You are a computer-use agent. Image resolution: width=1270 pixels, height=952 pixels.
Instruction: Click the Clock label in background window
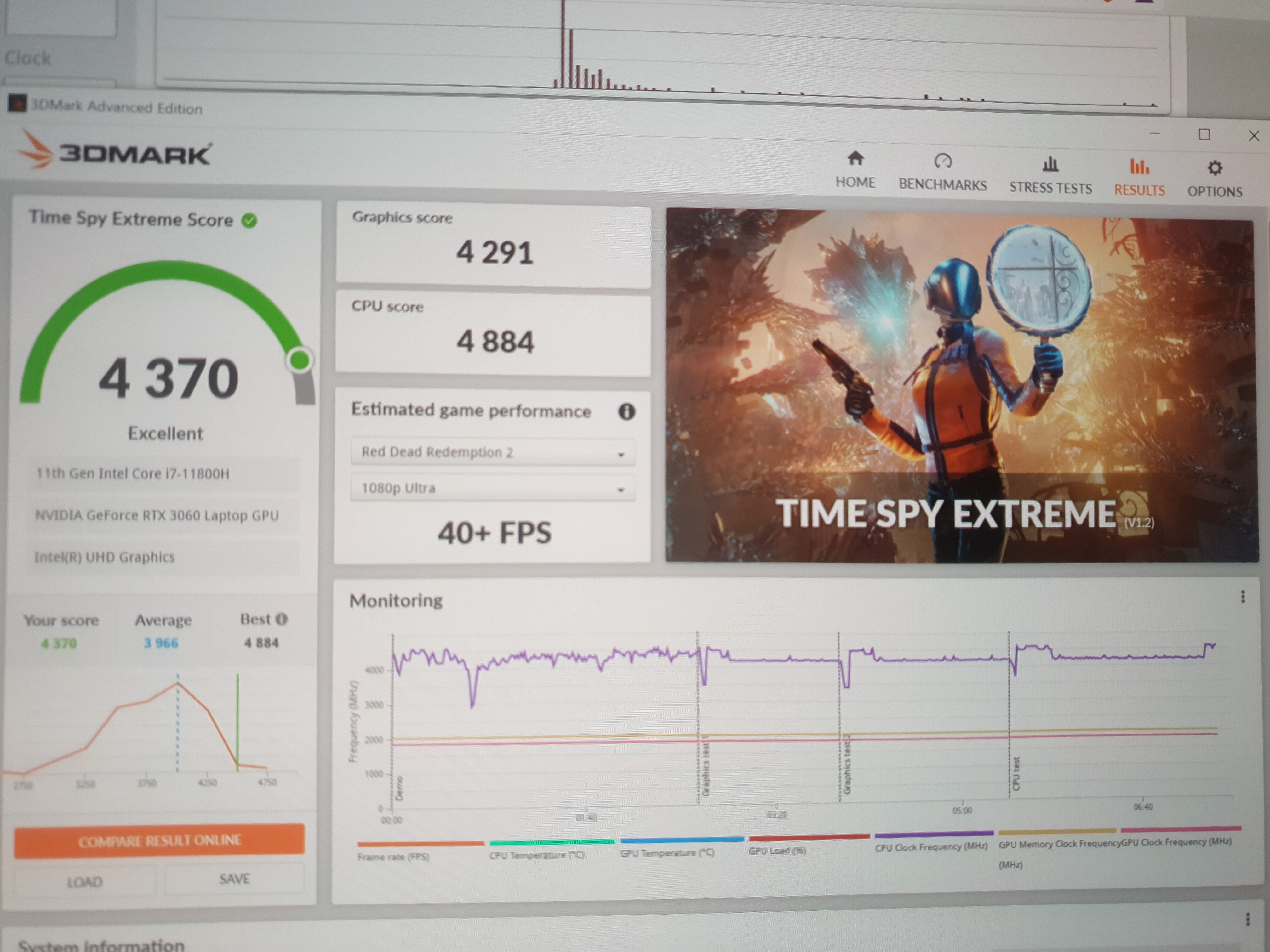(x=27, y=58)
